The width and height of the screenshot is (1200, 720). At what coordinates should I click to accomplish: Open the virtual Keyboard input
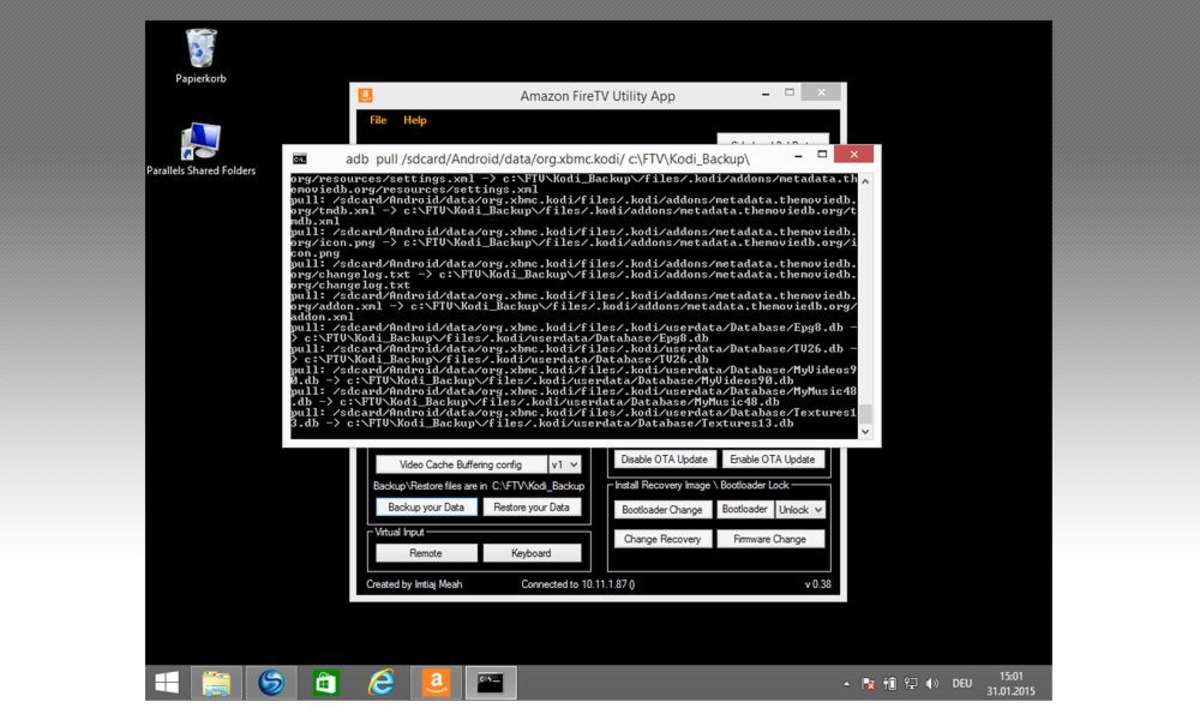pyautogui.click(x=531, y=553)
